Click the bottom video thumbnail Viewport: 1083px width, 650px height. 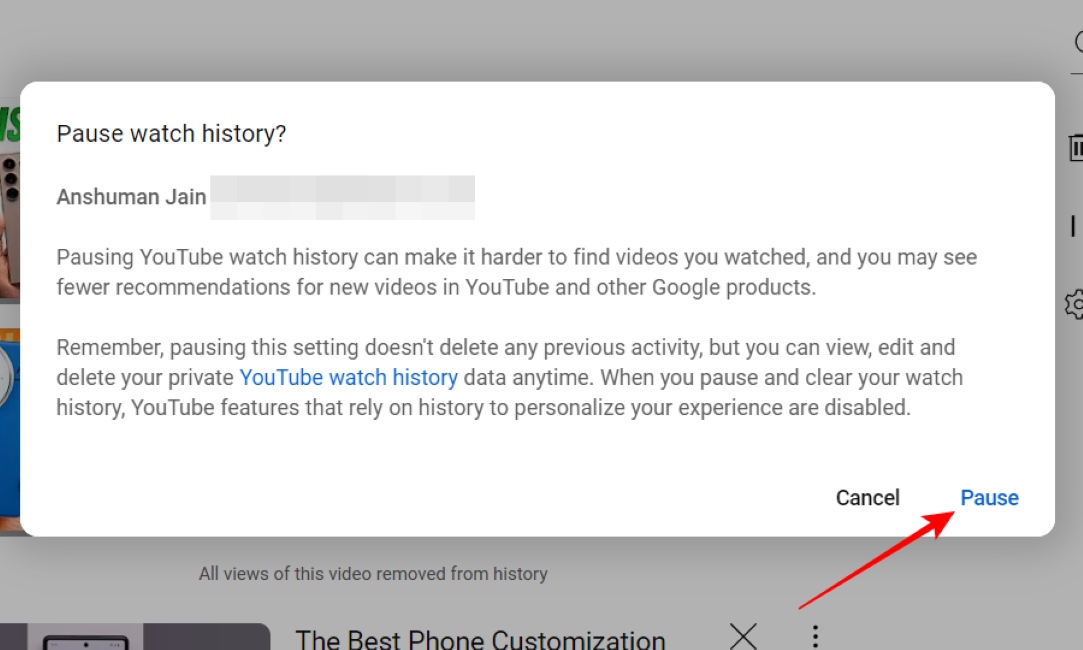135,637
